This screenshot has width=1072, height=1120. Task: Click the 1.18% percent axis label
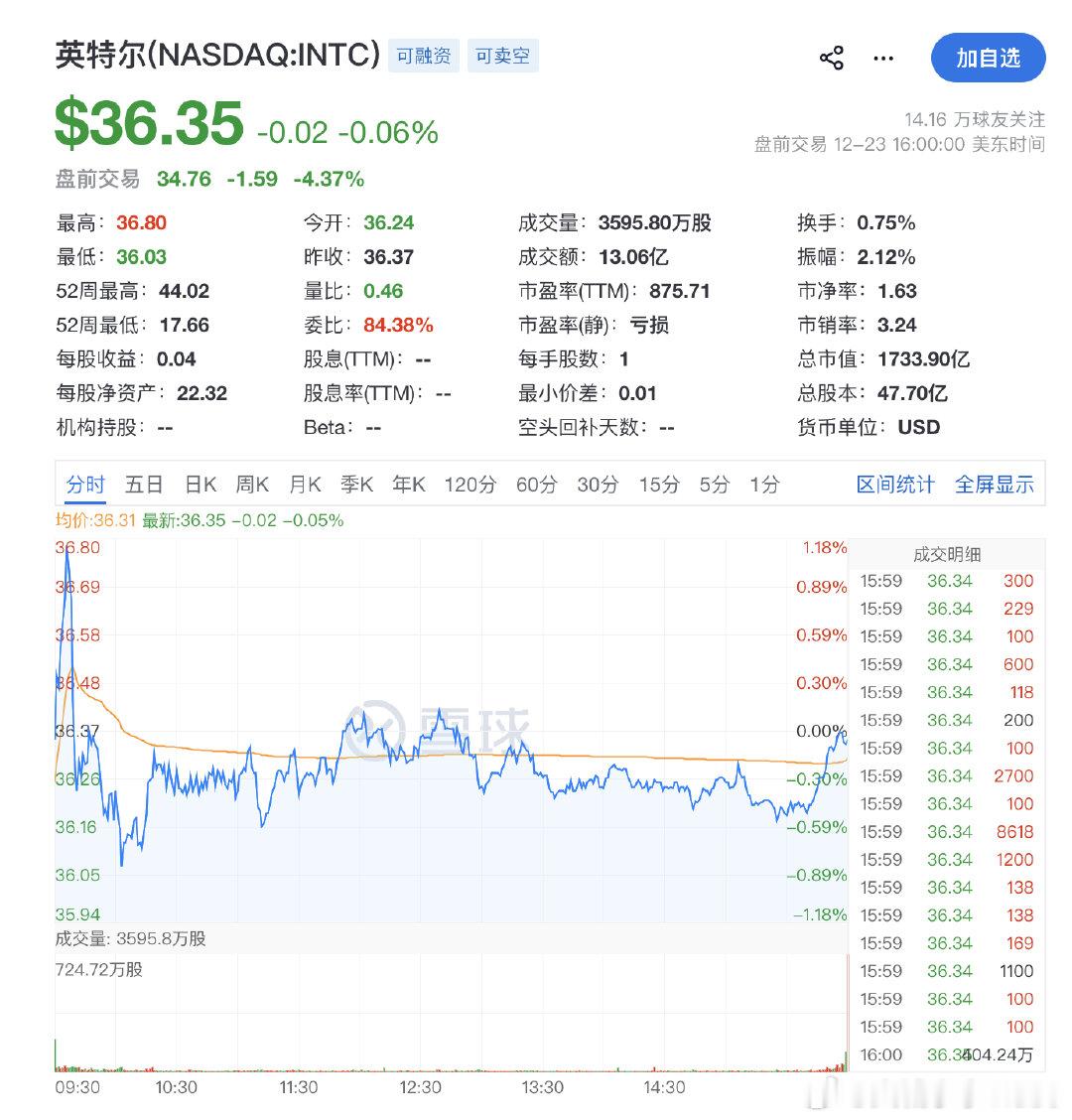pos(824,548)
